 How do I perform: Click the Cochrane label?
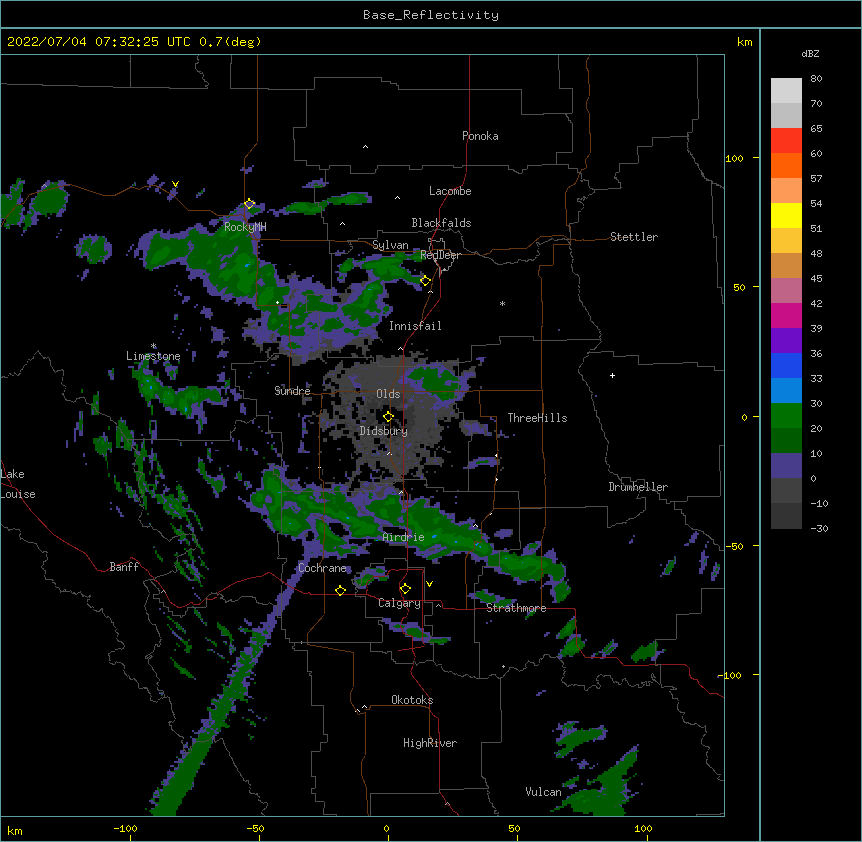pos(322,568)
